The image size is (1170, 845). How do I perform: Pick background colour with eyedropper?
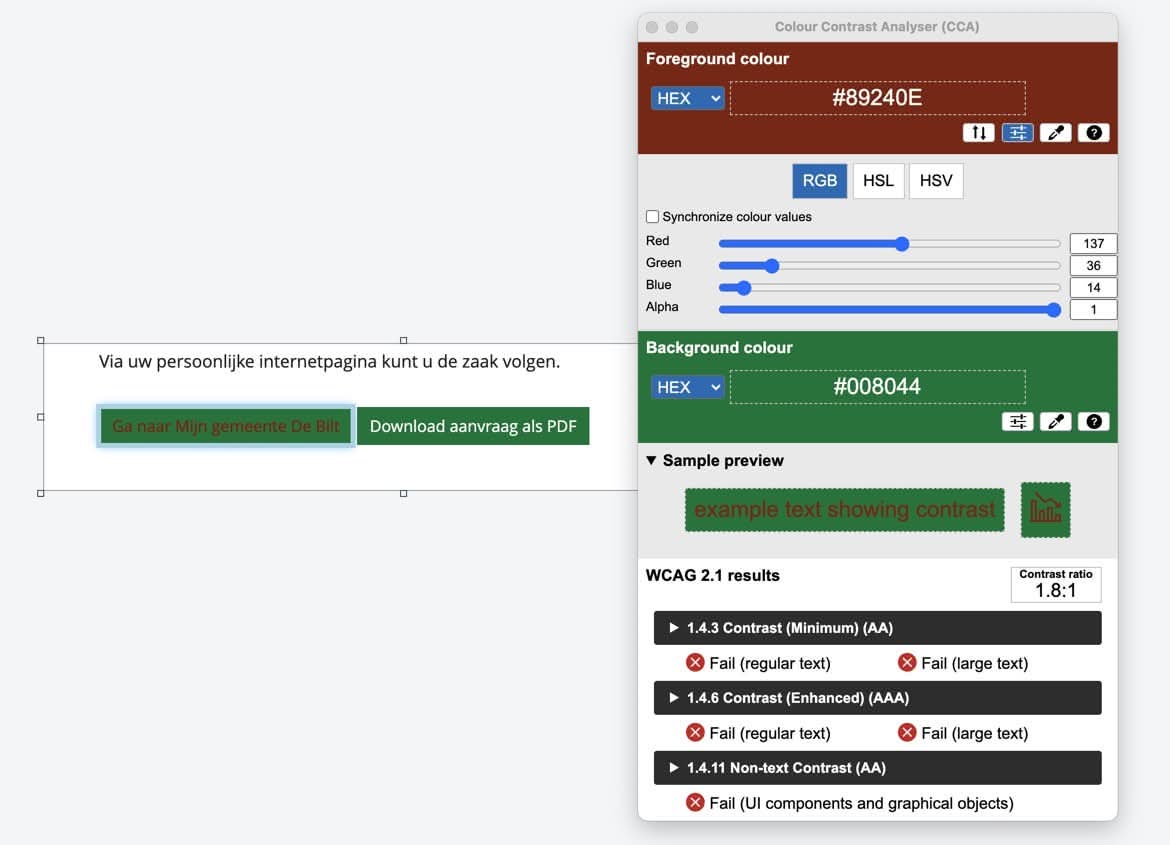[1055, 422]
